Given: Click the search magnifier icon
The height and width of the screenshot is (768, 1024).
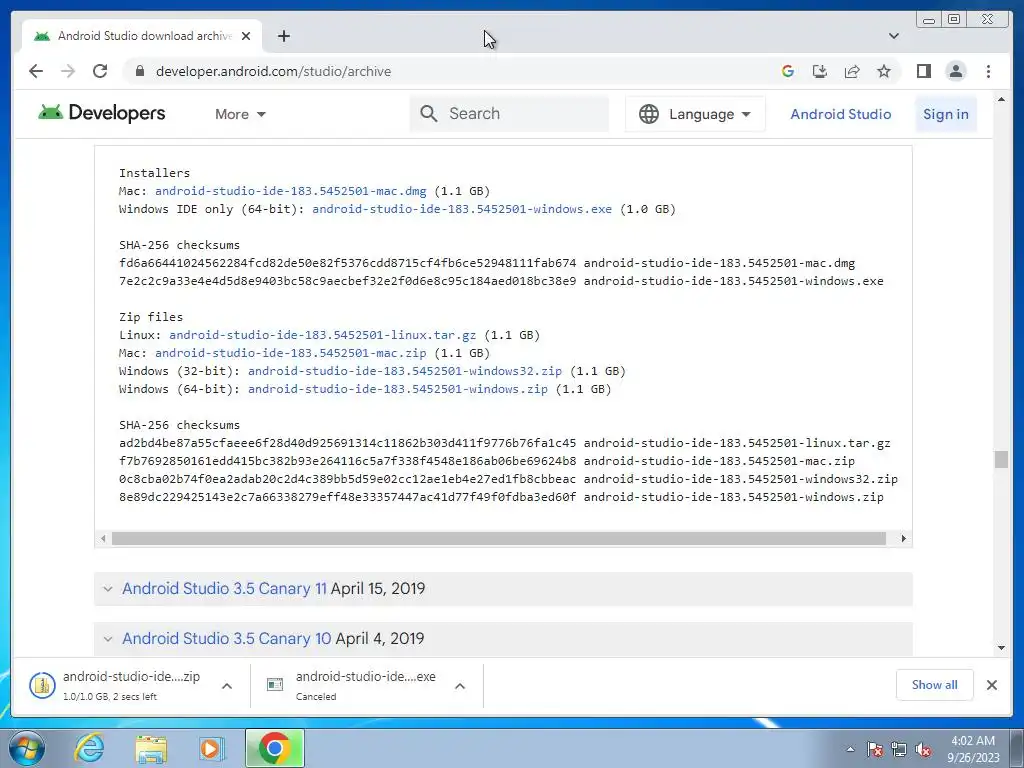Looking at the screenshot, I should pyautogui.click(x=428, y=114).
